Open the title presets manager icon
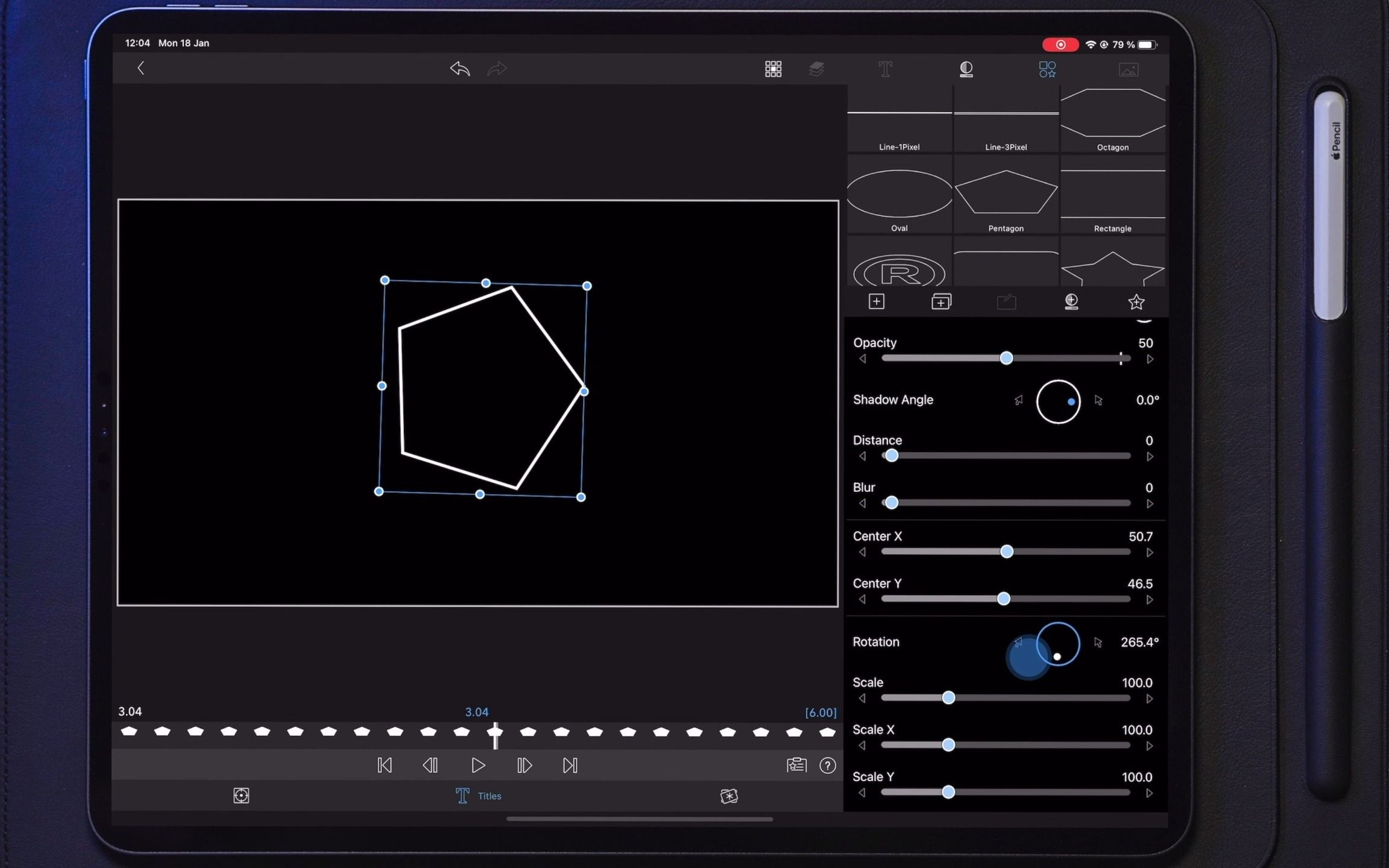 pyautogui.click(x=796, y=765)
